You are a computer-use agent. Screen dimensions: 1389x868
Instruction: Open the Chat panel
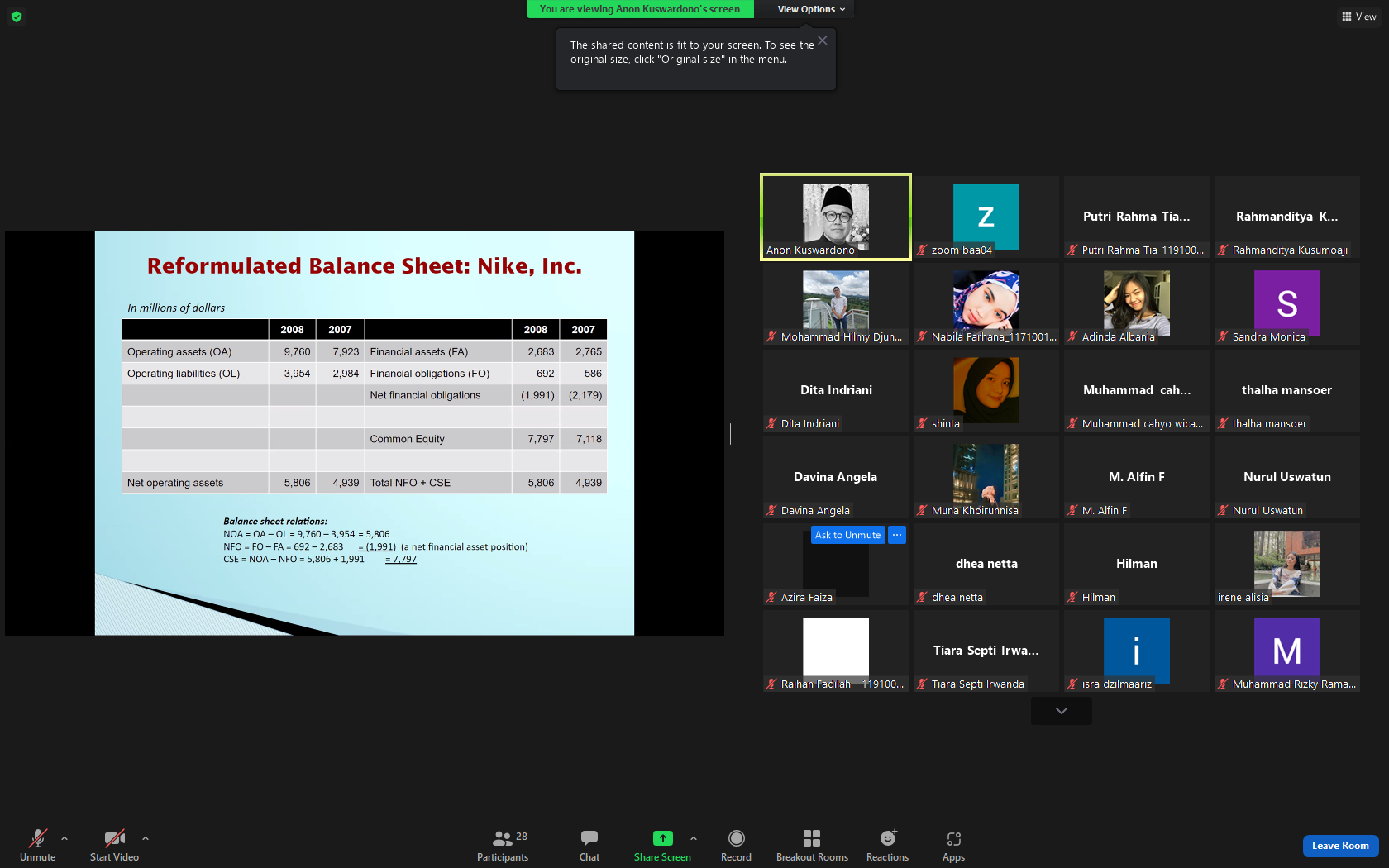point(589,845)
